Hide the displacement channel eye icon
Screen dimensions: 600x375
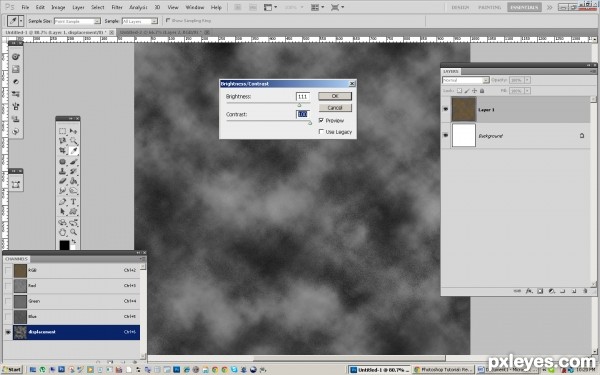[8, 332]
